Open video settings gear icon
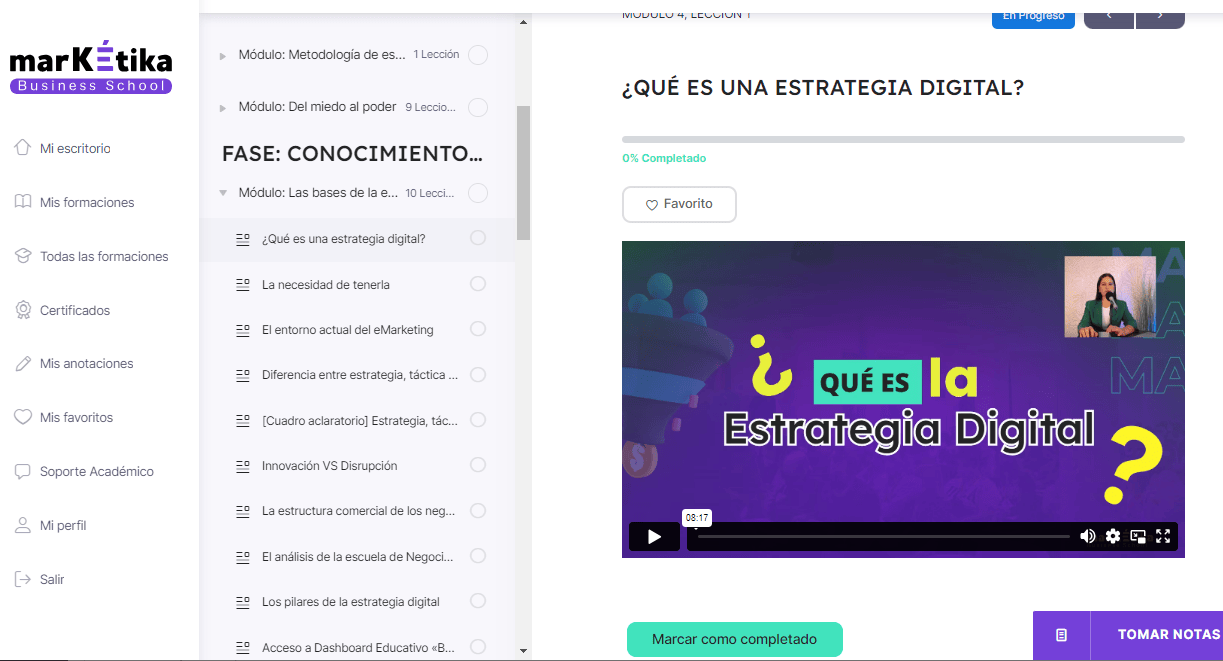 (1113, 537)
